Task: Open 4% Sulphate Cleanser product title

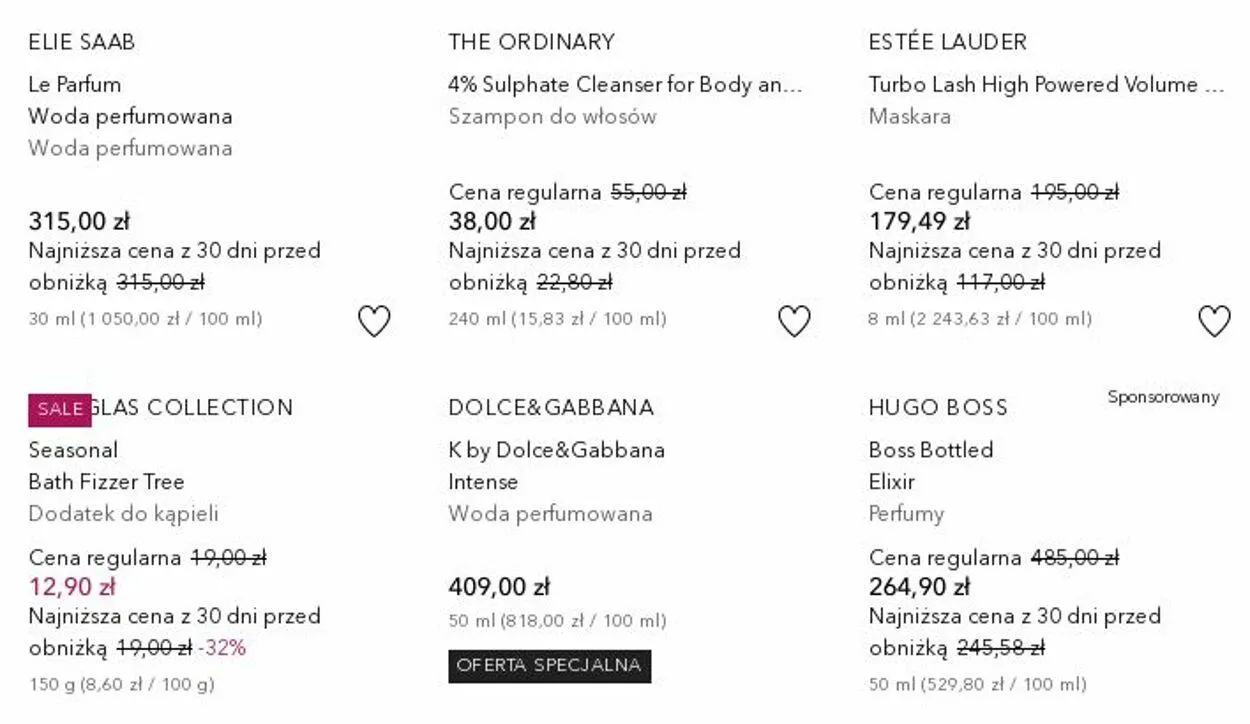Action: click(x=625, y=85)
